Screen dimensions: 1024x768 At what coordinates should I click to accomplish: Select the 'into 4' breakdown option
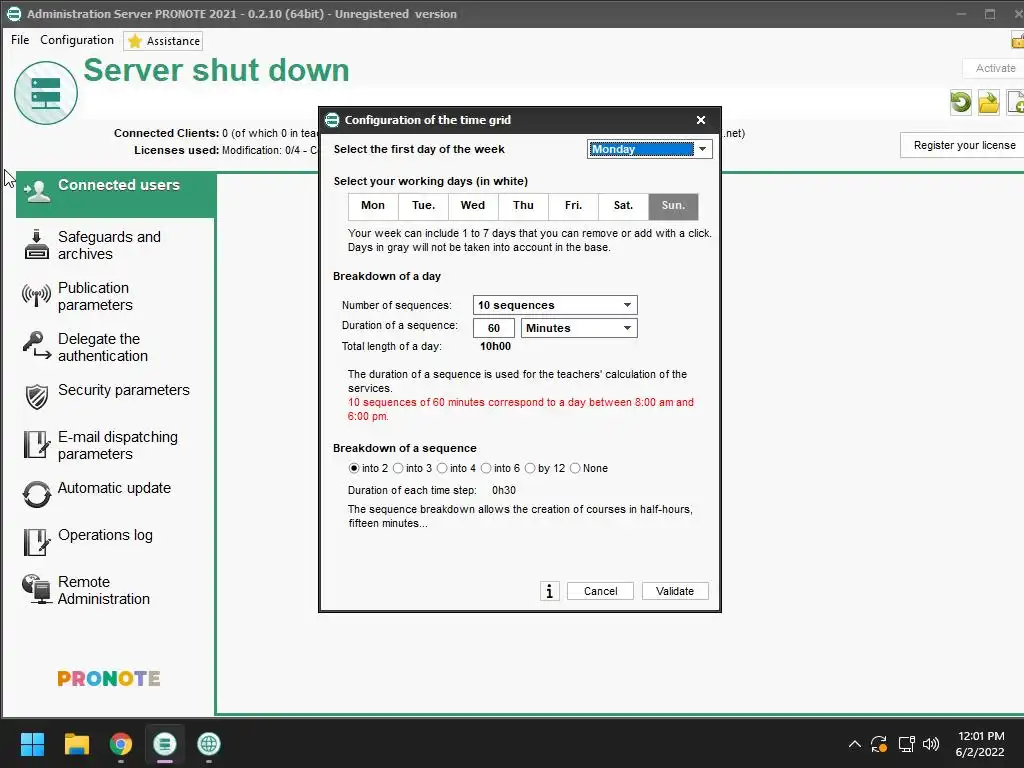point(442,468)
